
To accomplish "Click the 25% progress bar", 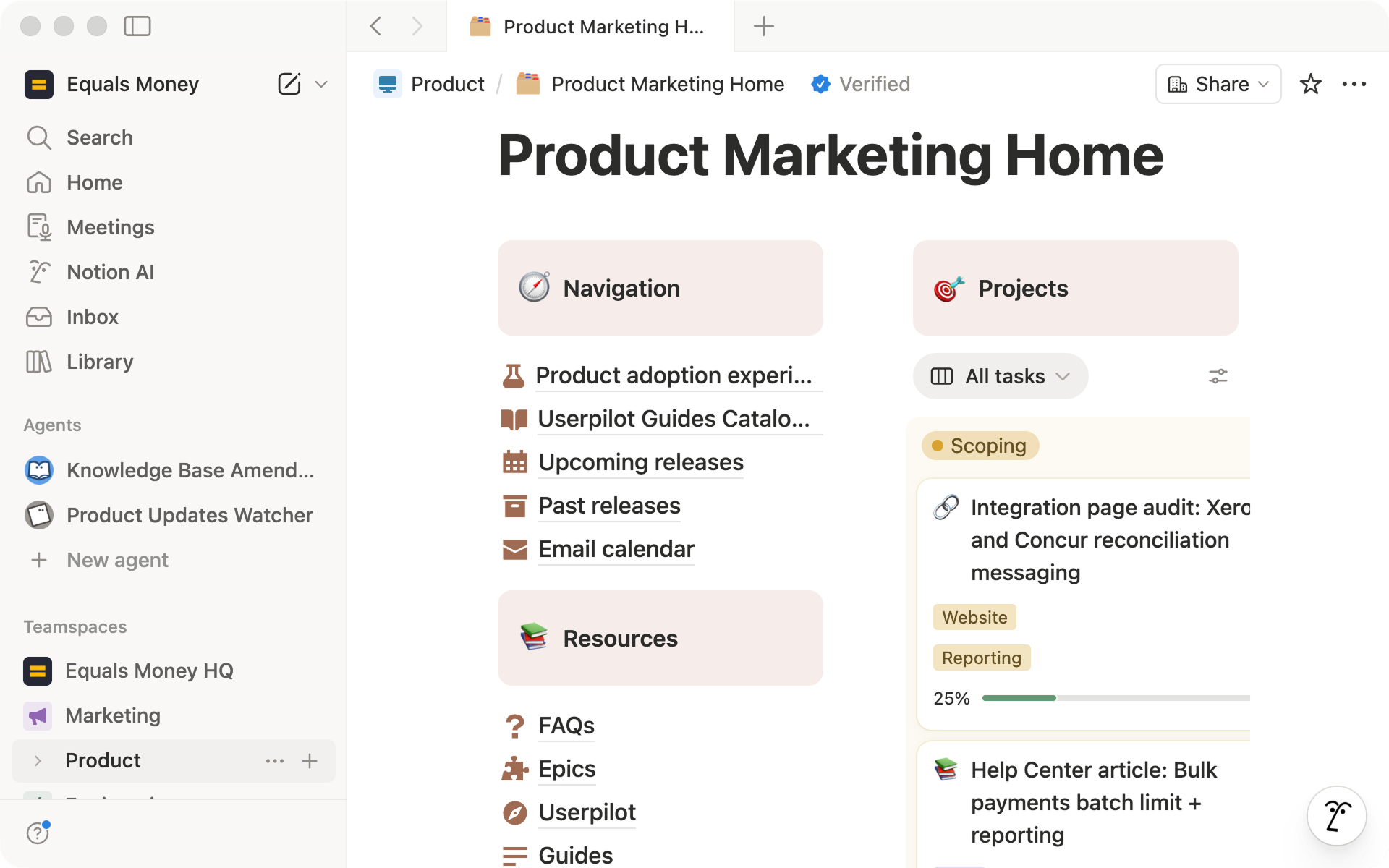I will pyautogui.click(x=1114, y=698).
